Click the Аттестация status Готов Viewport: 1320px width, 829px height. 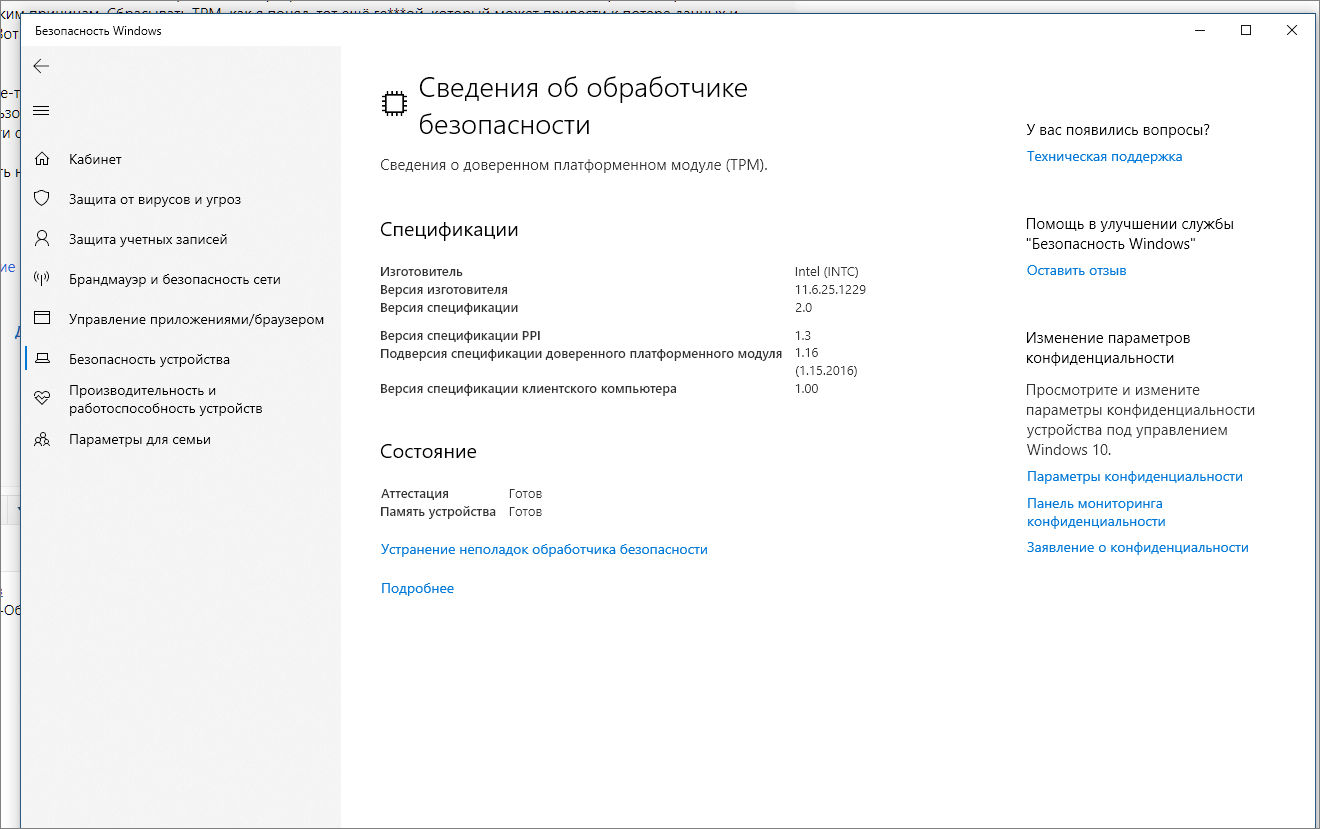tap(525, 493)
